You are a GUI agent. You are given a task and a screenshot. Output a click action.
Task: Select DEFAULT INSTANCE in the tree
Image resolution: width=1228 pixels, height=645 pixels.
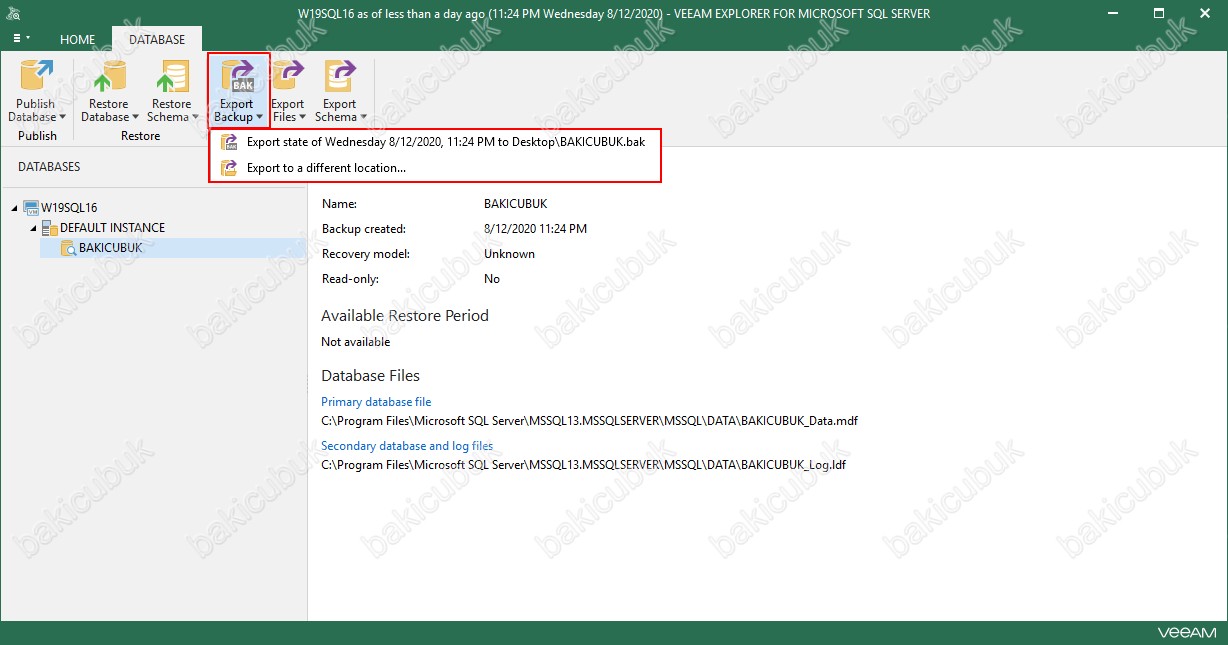[112, 228]
